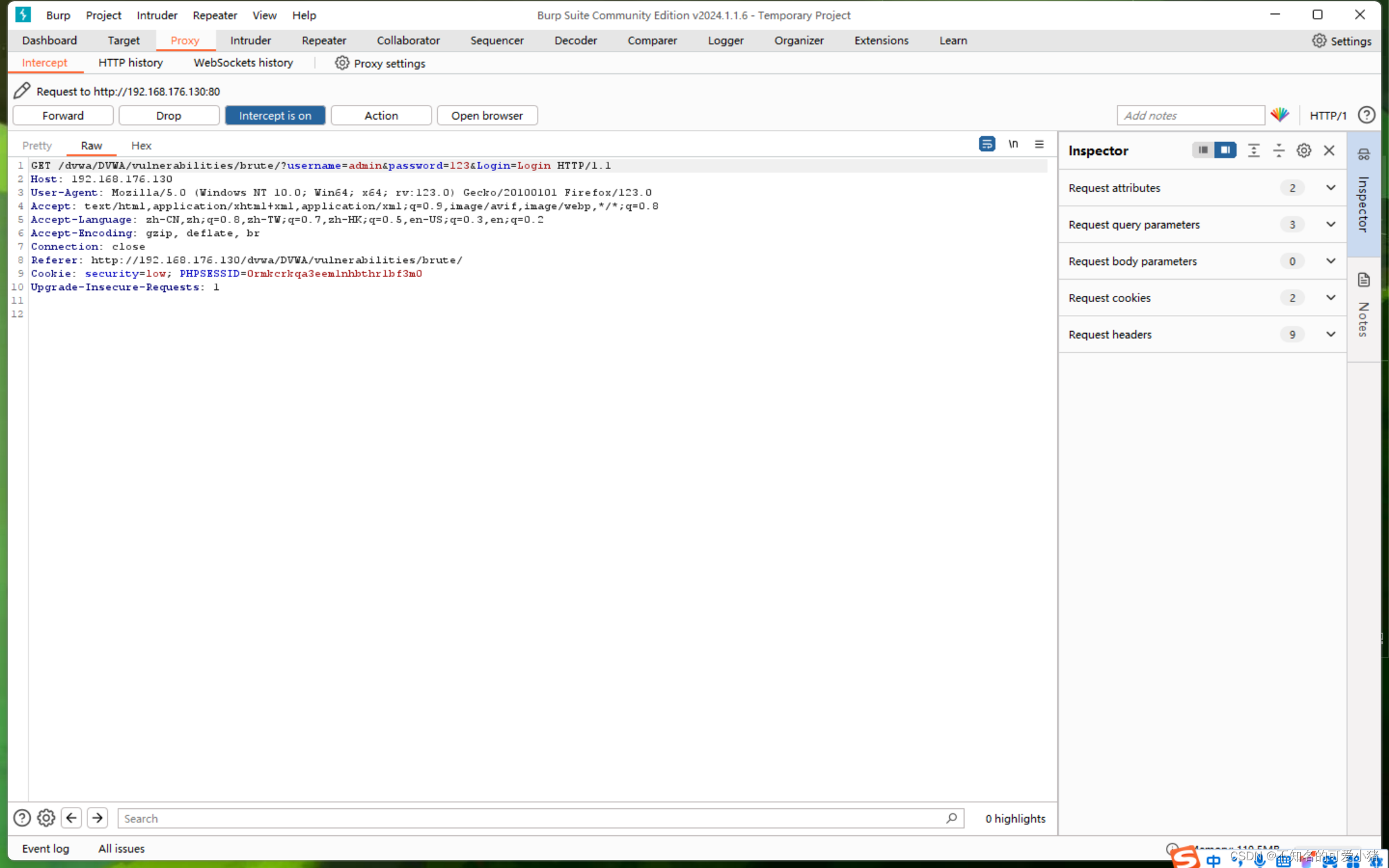Click the Sogou input method S icon
The height and width of the screenshot is (868, 1389).
(1185, 856)
